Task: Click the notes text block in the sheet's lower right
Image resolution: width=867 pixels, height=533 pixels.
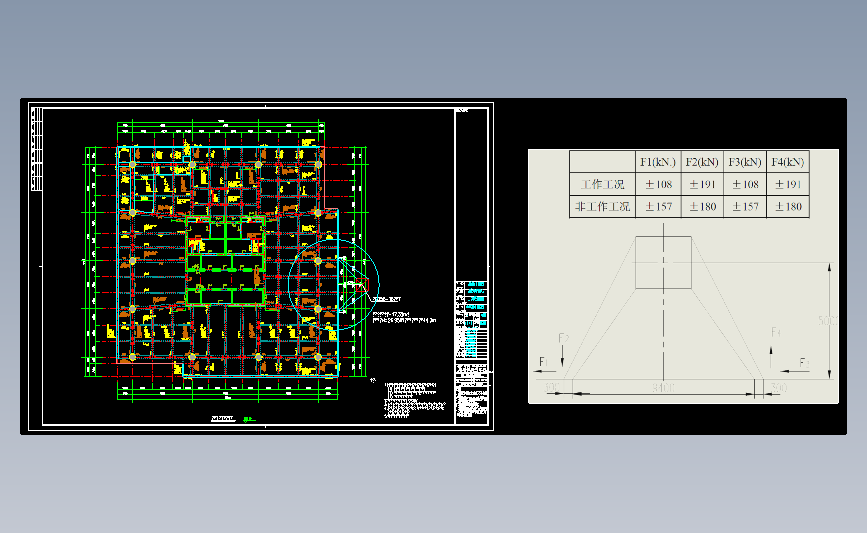Action: [x=414, y=400]
